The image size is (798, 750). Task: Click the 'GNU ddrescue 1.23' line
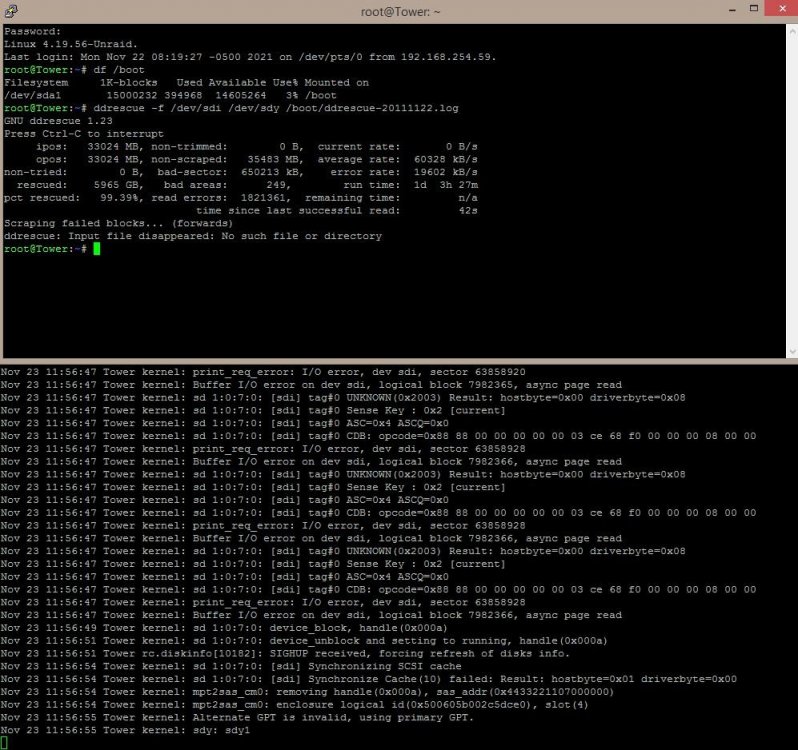coord(58,121)
